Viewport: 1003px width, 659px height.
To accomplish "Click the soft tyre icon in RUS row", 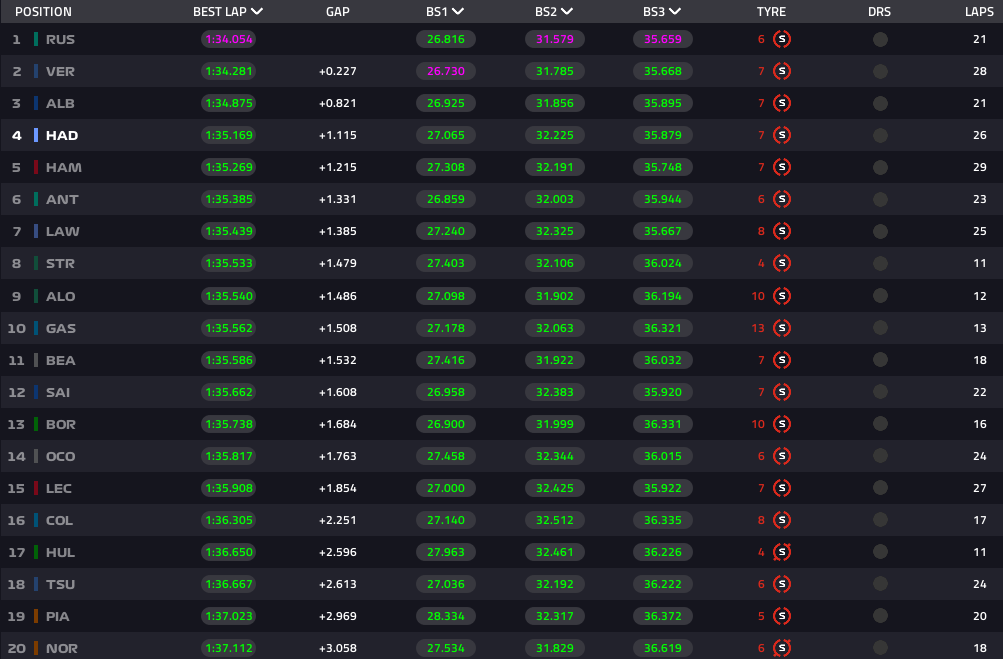I will [782, 40].
